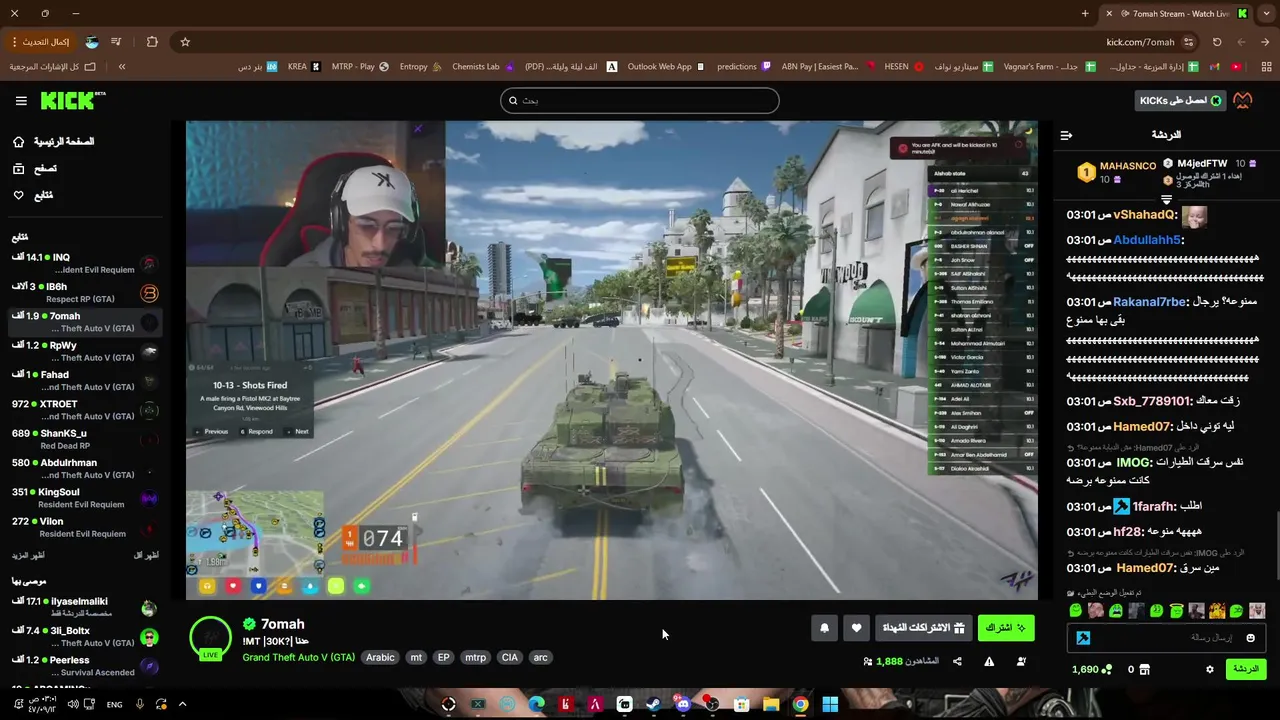This screenshot has width=1280, height=720.
Task: Open KingSoul Resident Evil channel
Action: coord(85,498)
